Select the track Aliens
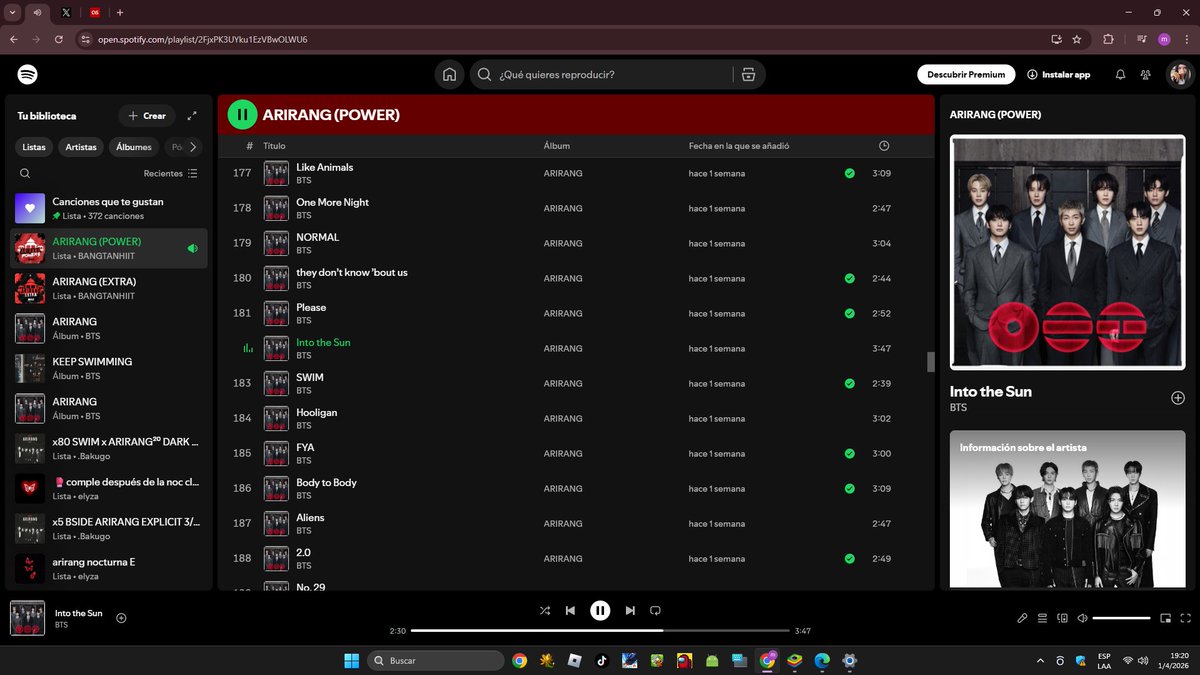 coord(575,523)
